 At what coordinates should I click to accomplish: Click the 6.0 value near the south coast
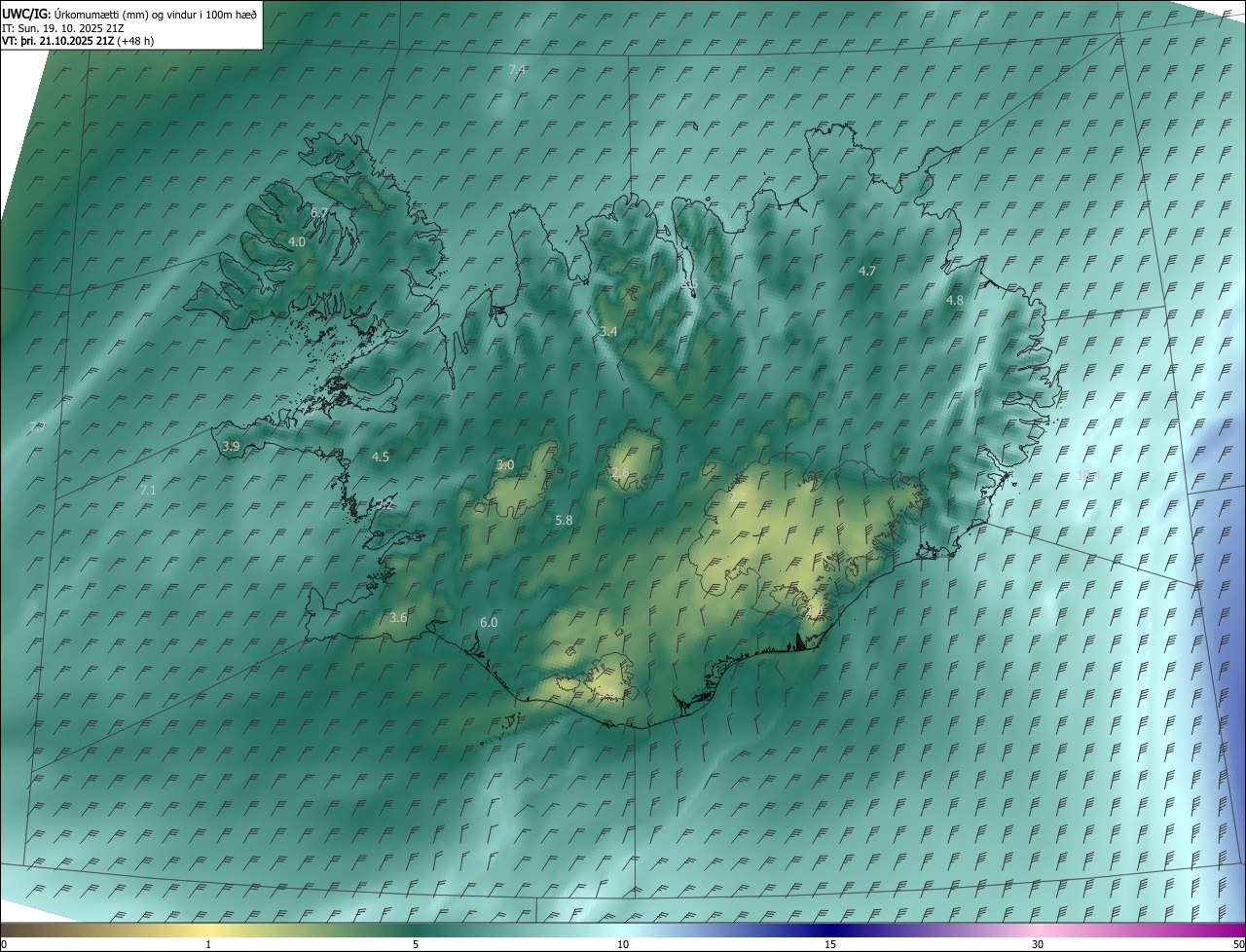click(489, 622)
